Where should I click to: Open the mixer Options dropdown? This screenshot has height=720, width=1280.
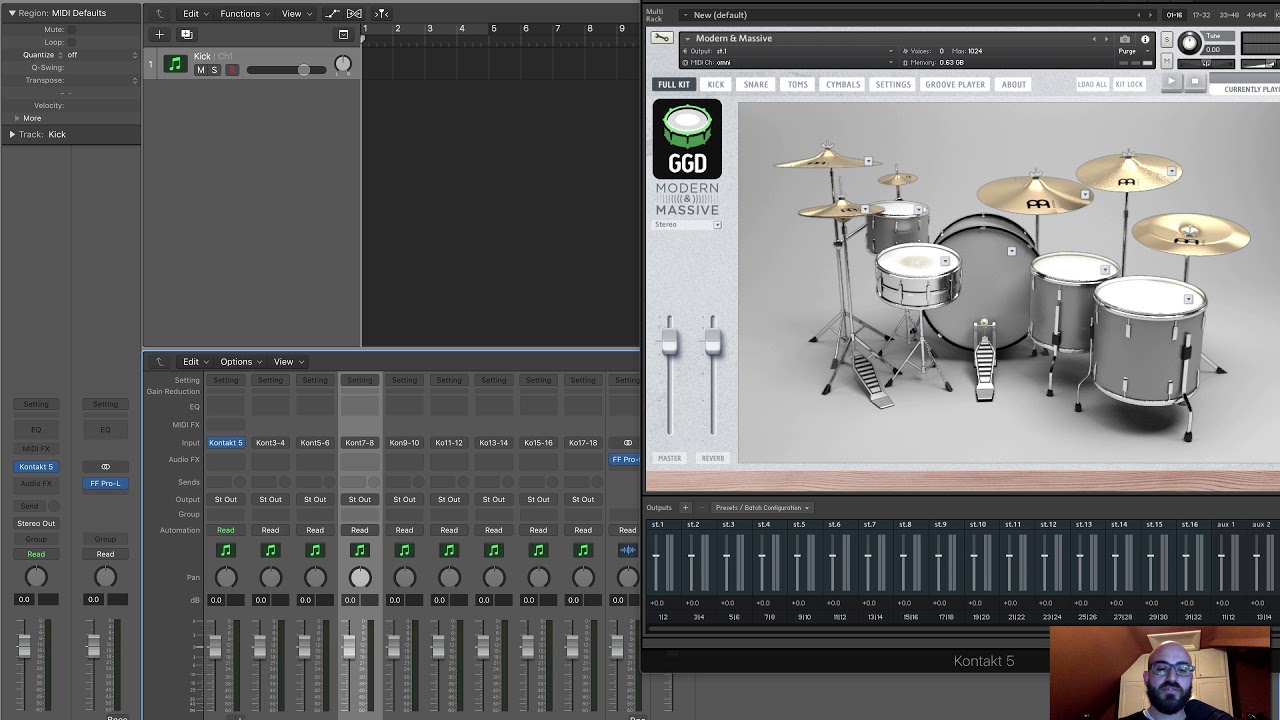(240, 362)
